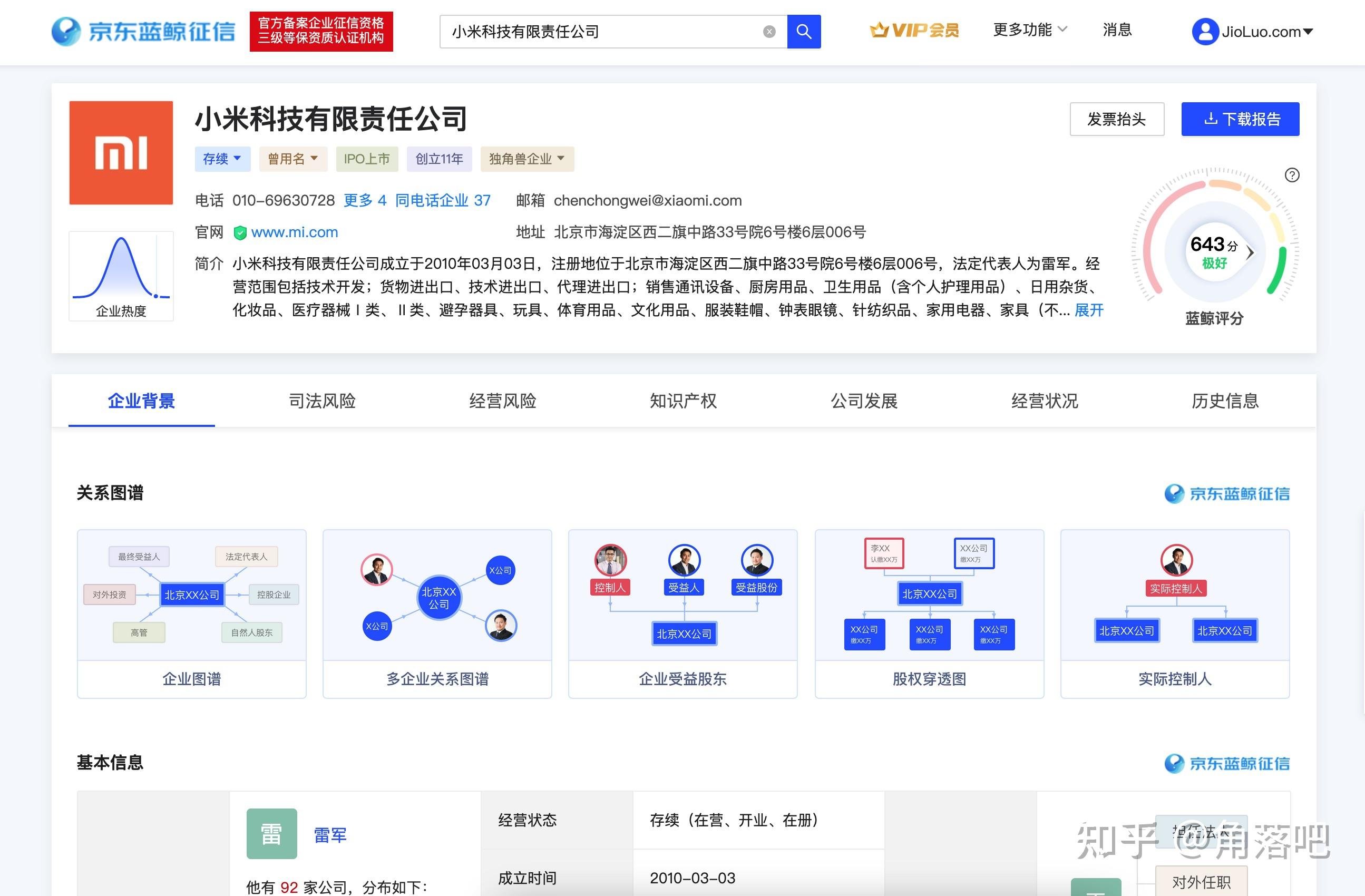The height and width of the screenshot is (896, 1365).
Task: Click the Xiaomi MI company logo
Action: click(121, 153)
